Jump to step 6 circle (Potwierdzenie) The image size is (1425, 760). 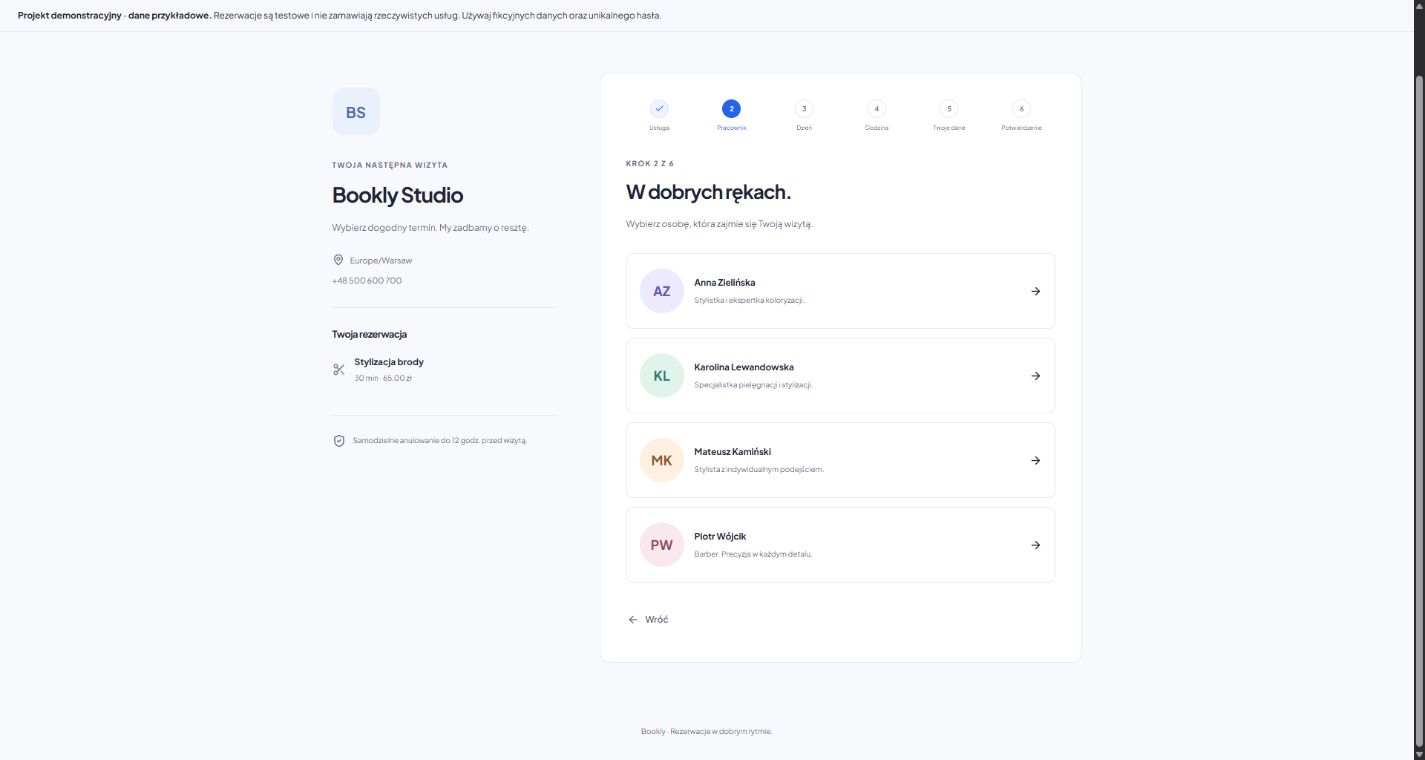(x=1021, y=108)
